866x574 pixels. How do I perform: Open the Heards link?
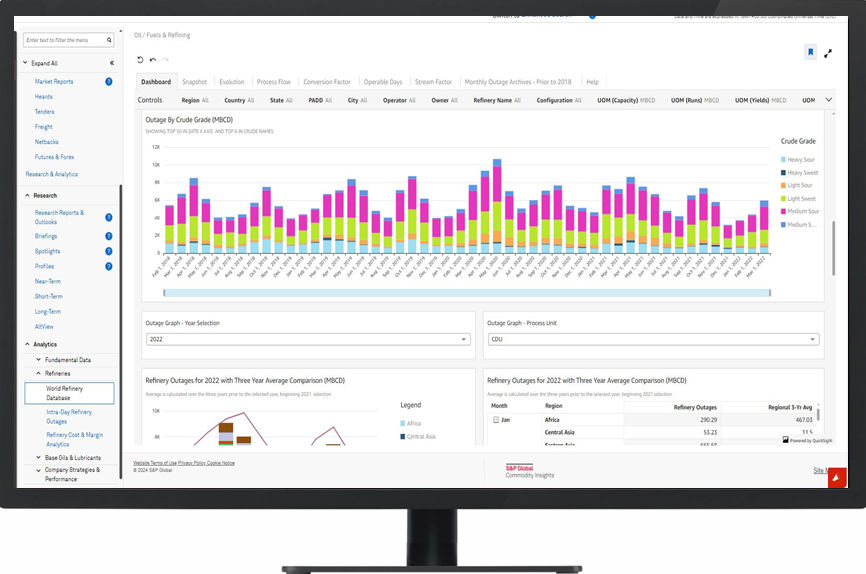click(44, 97)
